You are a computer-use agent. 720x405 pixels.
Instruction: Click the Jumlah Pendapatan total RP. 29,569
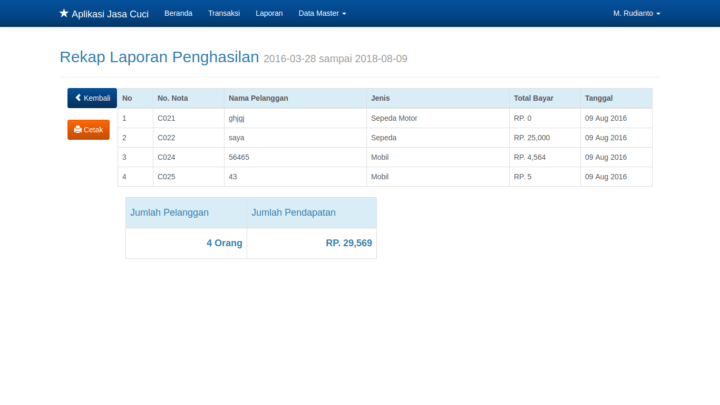(348, 243)
